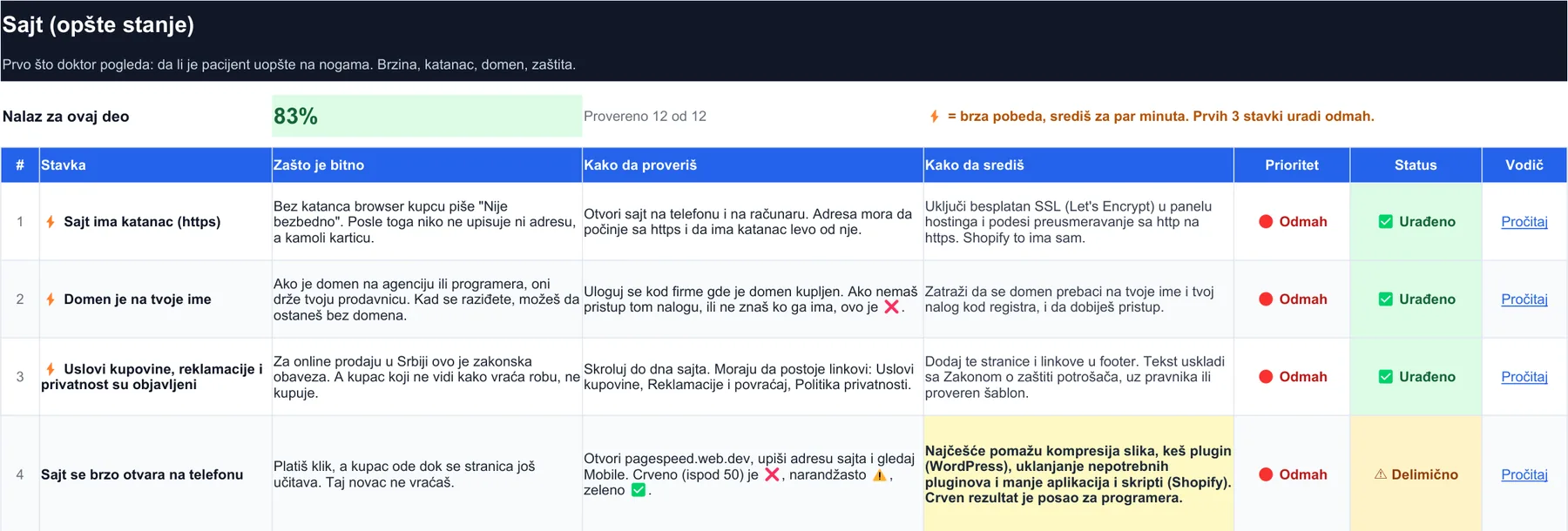
Task: Toggle 'Urađeno' checkbox for 'Uslovi kupovine' row
Action: click(1386, 377)
